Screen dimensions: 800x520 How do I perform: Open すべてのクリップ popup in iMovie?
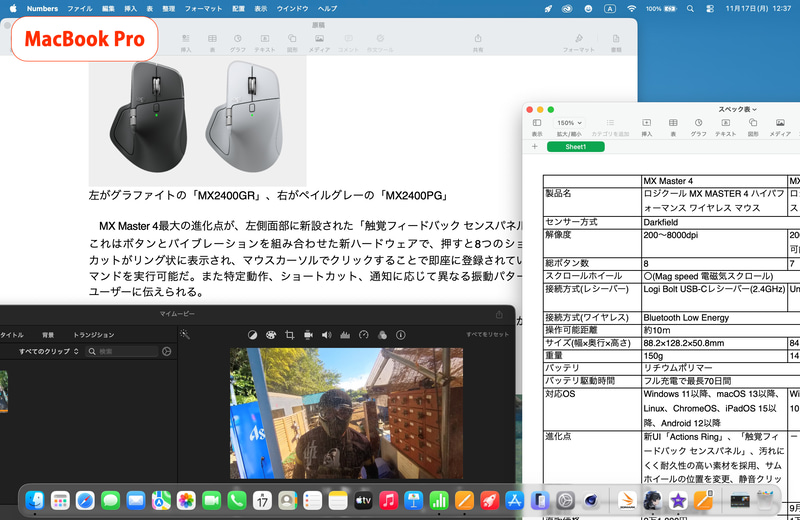48,351
